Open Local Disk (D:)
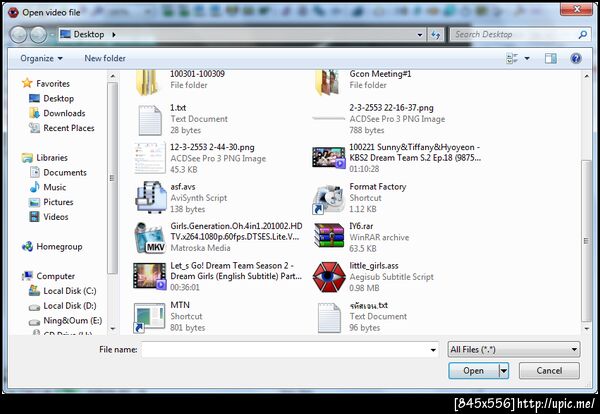This screenshot has height=414, width=600. pos(70,306)
